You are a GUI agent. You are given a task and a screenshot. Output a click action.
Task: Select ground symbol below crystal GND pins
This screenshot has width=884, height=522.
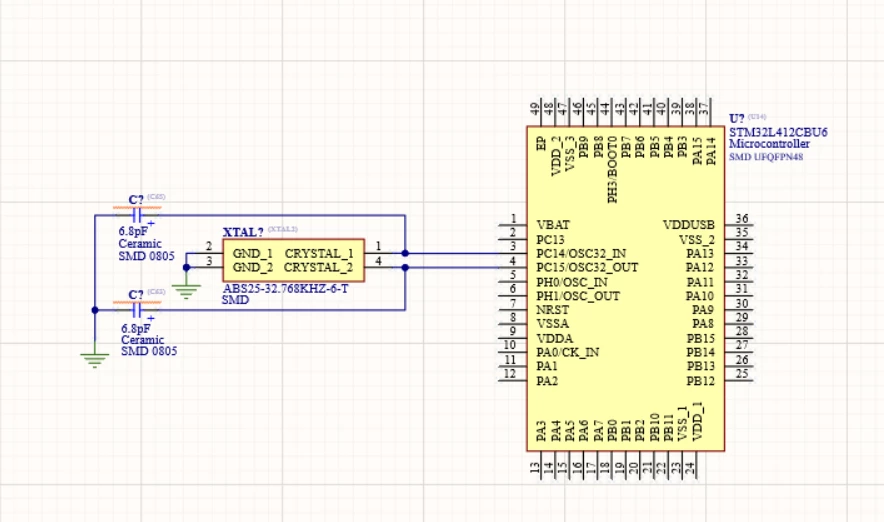(x=186, y=291)
